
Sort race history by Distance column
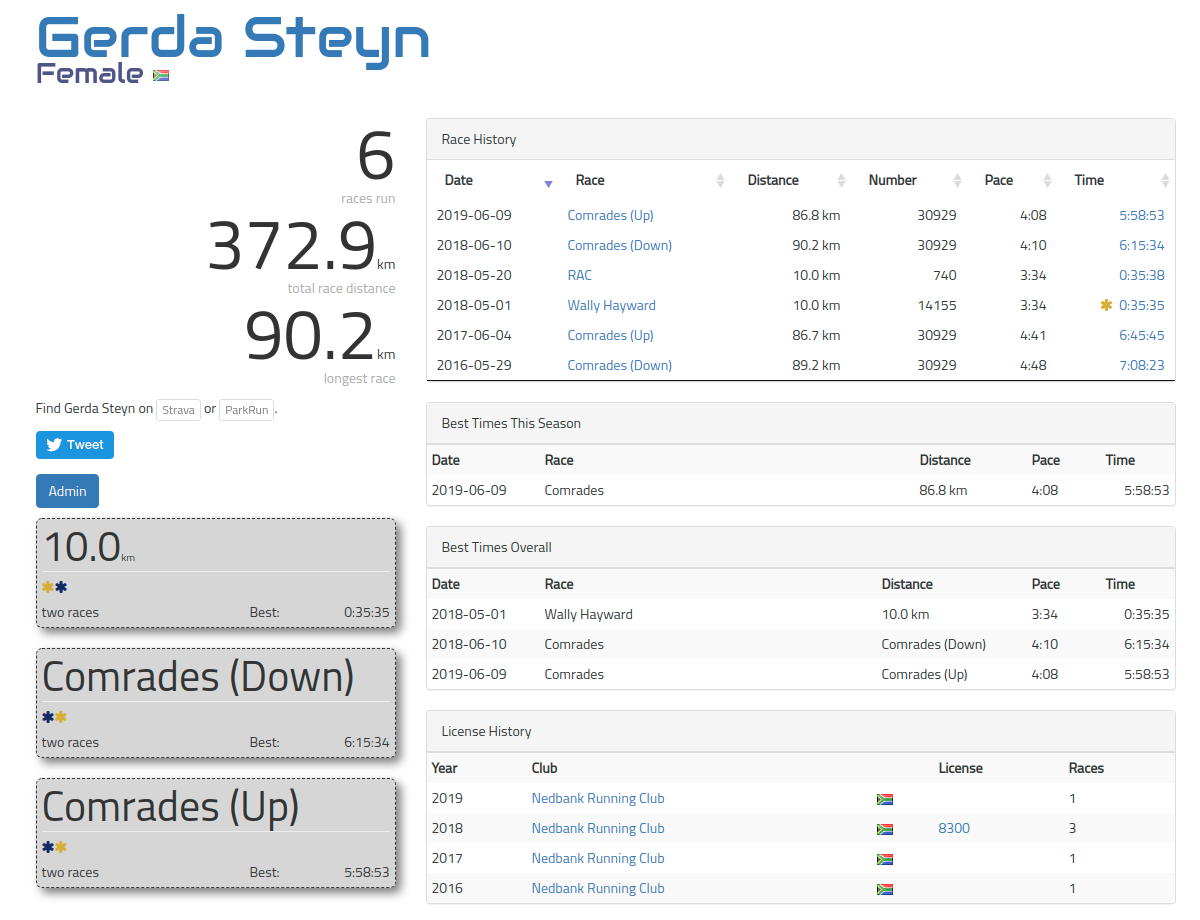click(x=773, y=180)
